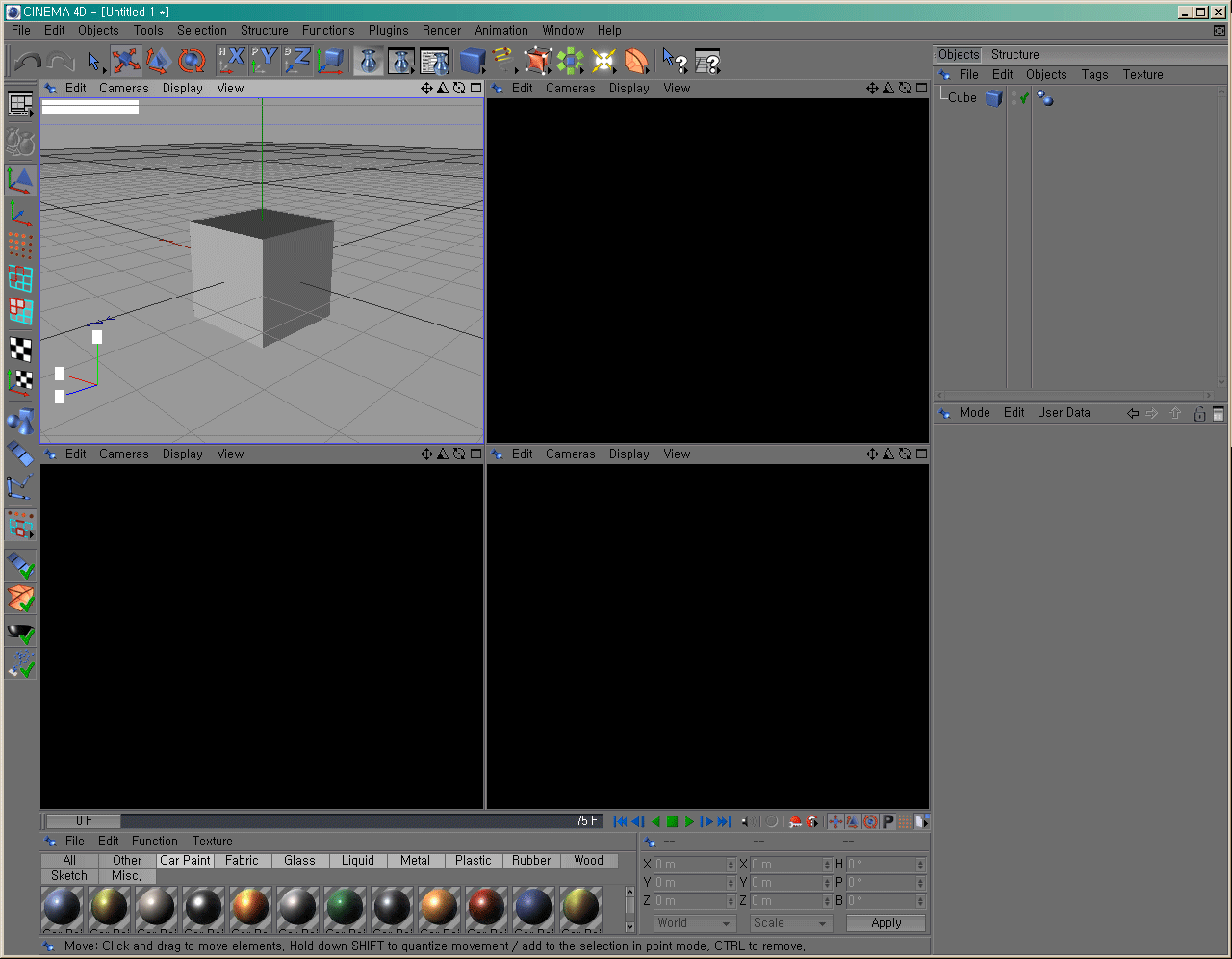Open the spline objects icon

(503, 62)
